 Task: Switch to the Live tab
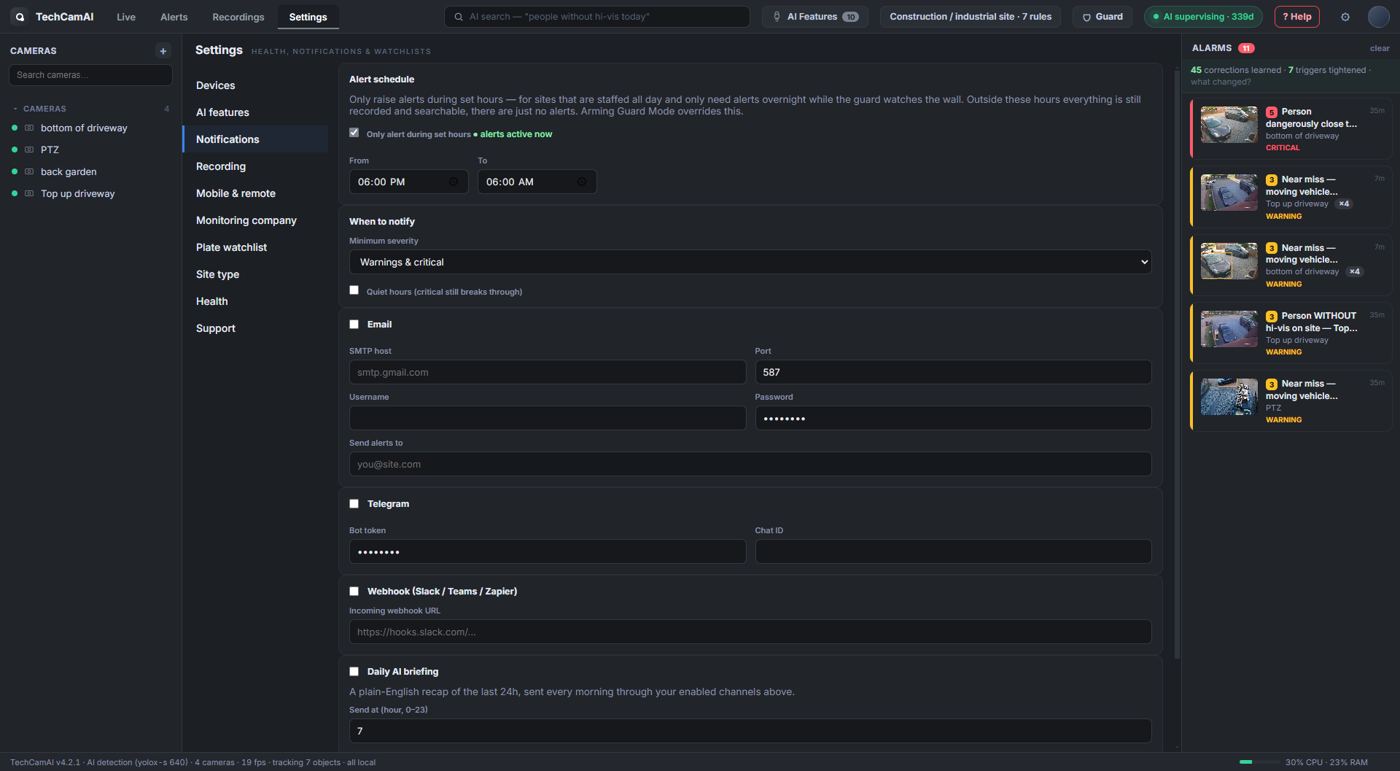[x=126, y=17]
